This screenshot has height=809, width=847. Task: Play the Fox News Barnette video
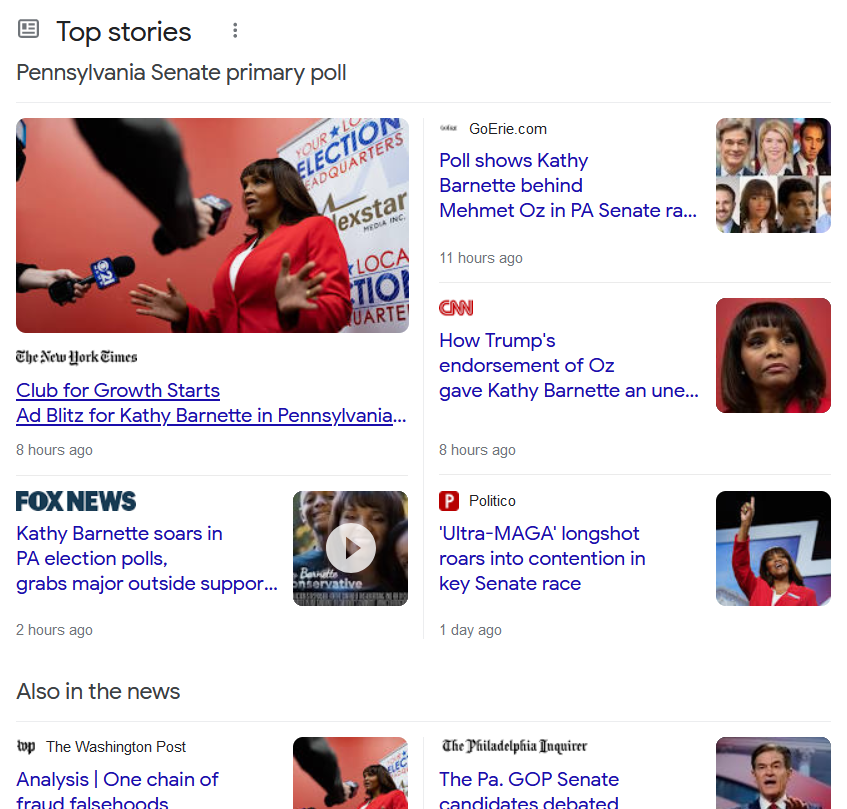[x=351, y=548]
